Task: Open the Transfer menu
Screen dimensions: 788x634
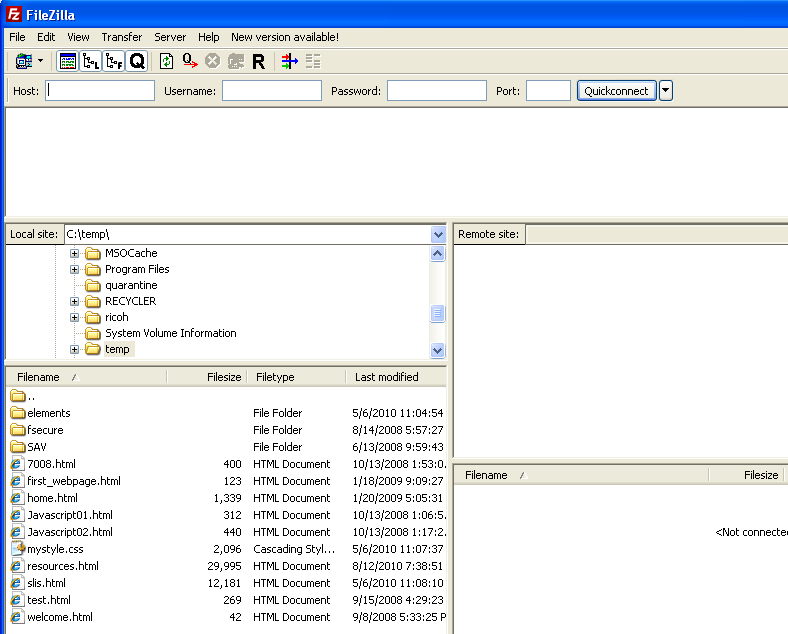Action: [121, 37]
